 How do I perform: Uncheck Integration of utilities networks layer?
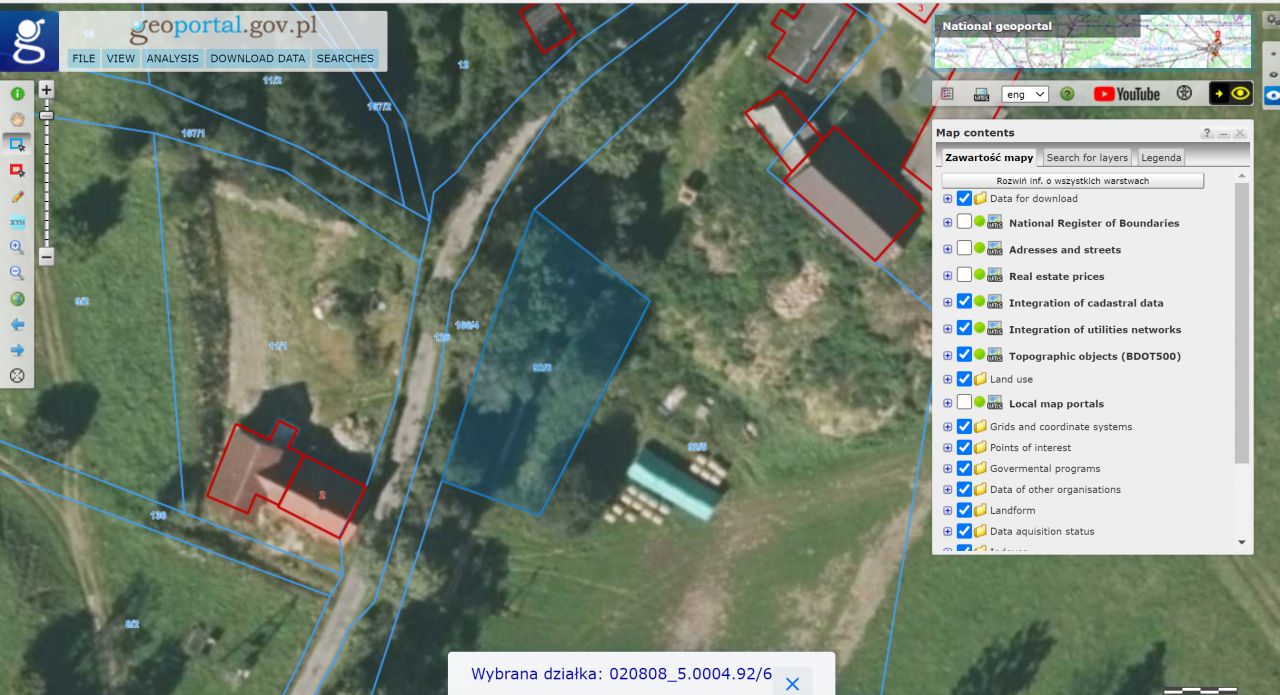click(965, 328)
